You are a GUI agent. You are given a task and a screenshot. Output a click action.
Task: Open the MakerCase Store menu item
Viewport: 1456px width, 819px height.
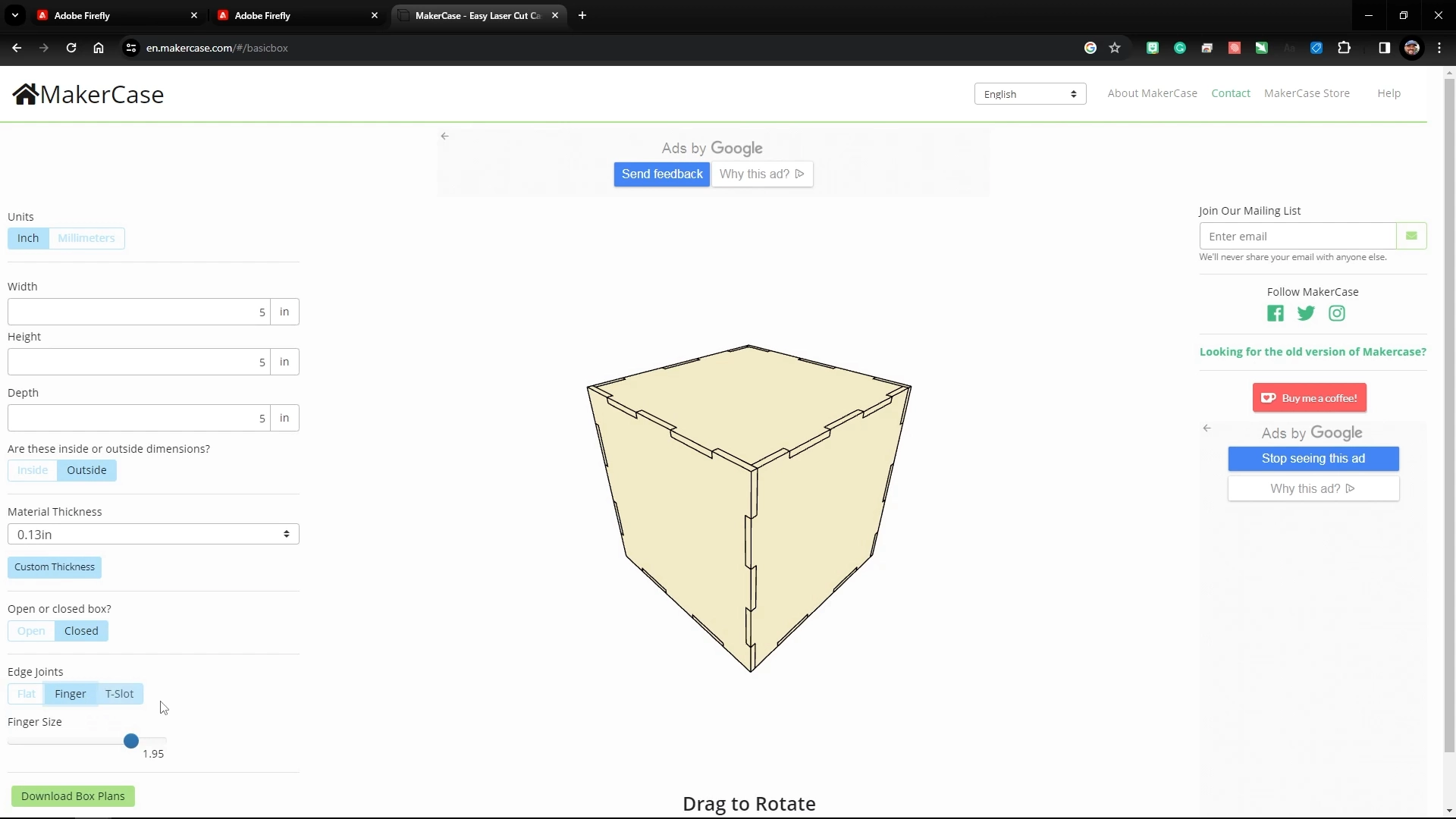pyautogui.click(x=1307, y=92)
